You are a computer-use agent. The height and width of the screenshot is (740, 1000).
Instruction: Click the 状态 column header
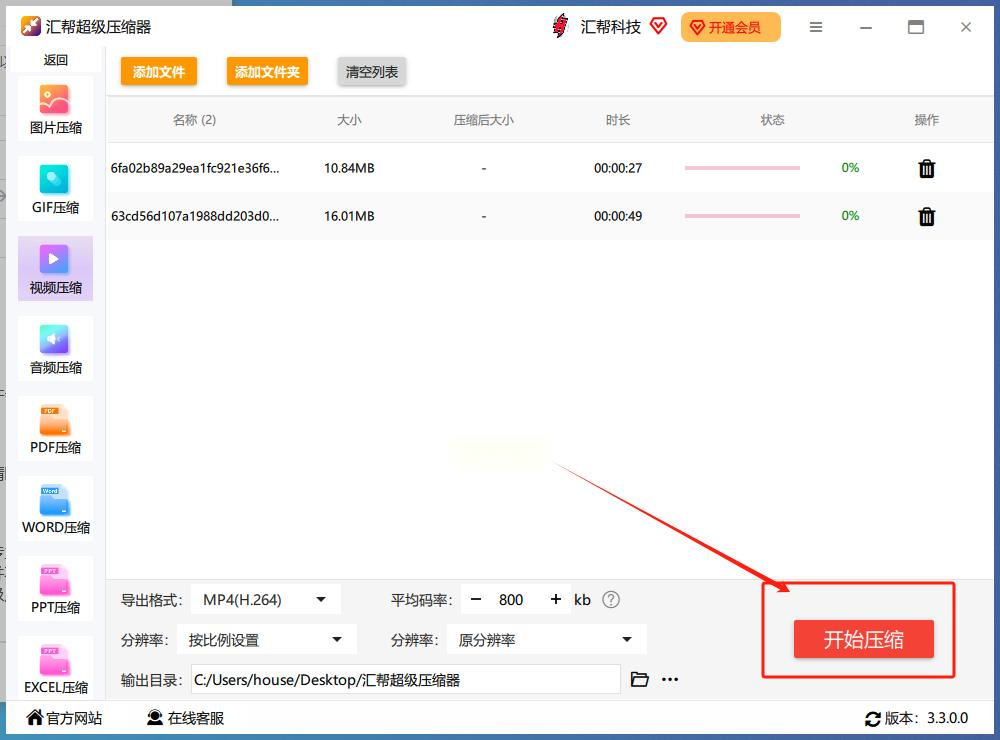(x=772, y=120)
